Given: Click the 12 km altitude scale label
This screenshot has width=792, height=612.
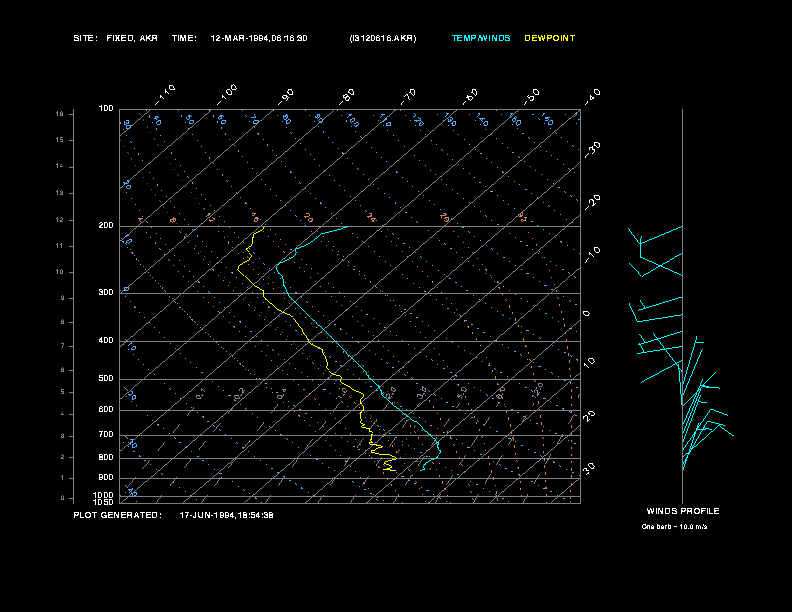Looking at the screenshot, I should pyautogui.click(x=60, y=220).
